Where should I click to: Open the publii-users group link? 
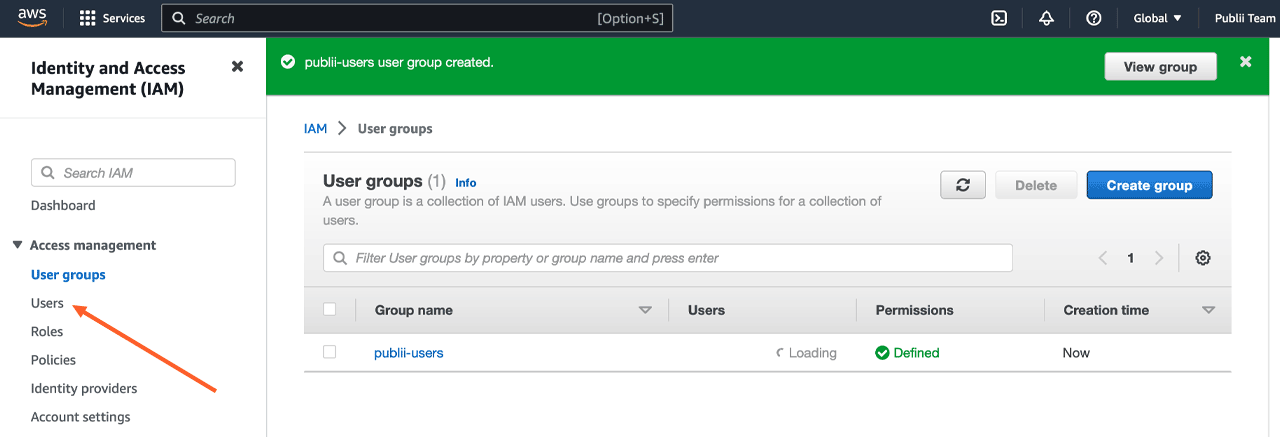pos(408,353)
